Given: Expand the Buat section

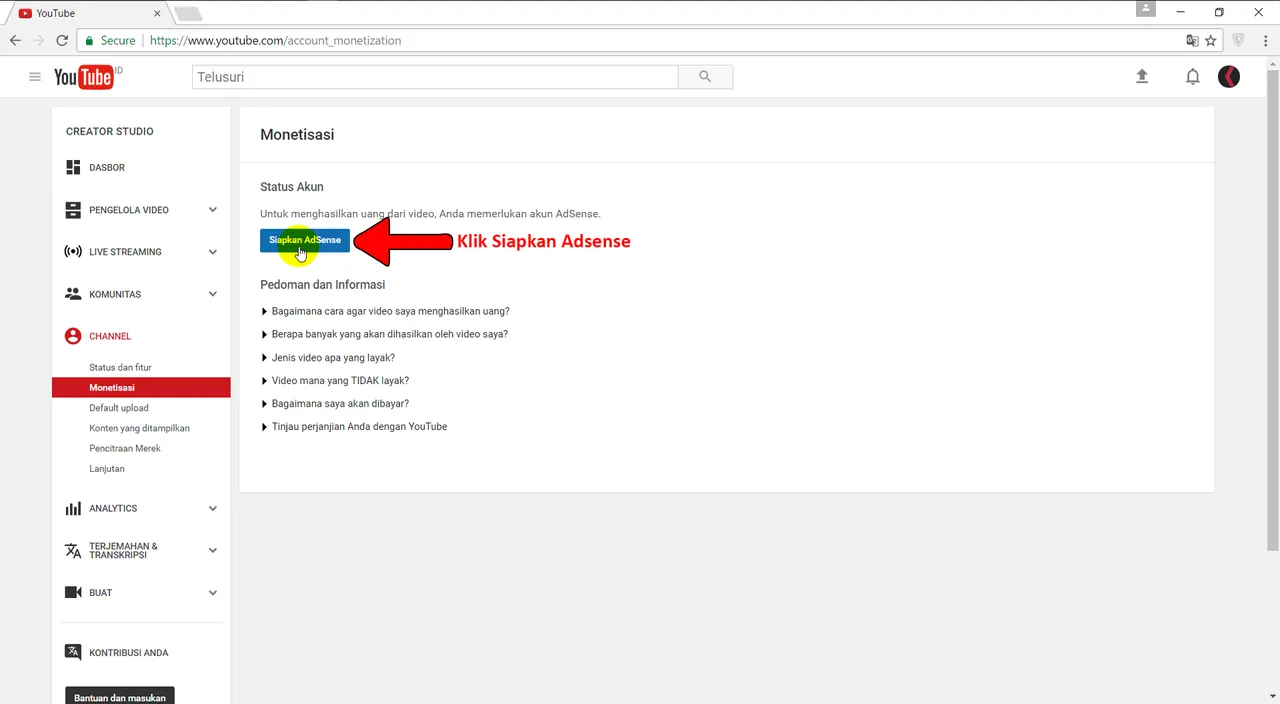Looking at the screenshot, I should (x=213, y=593).
